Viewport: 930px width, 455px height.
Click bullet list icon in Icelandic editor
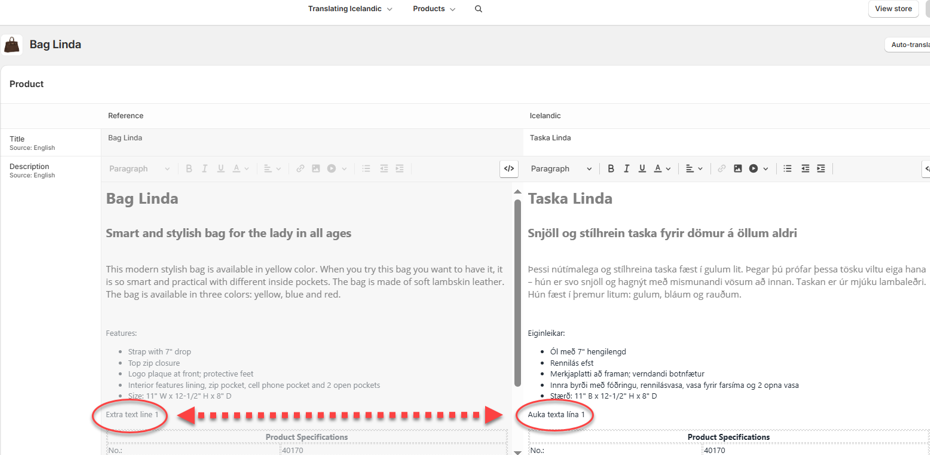(788, 169)
